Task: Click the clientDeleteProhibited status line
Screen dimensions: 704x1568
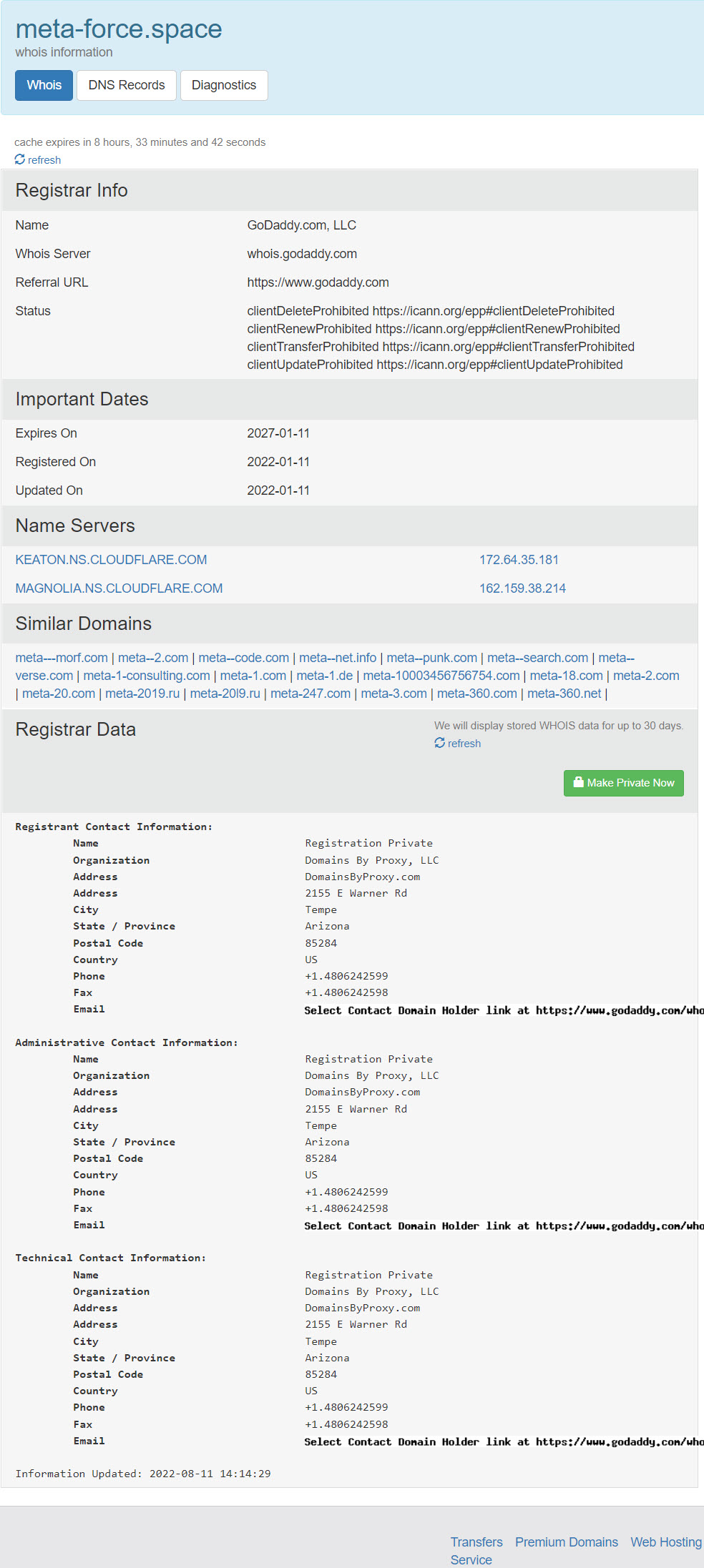Action: point(431,311)
